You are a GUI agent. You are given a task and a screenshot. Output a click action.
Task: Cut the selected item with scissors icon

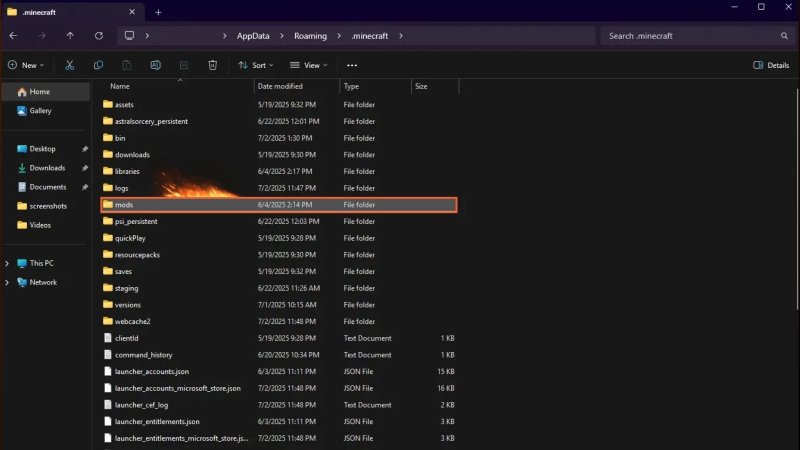click(x=69, y=65)
